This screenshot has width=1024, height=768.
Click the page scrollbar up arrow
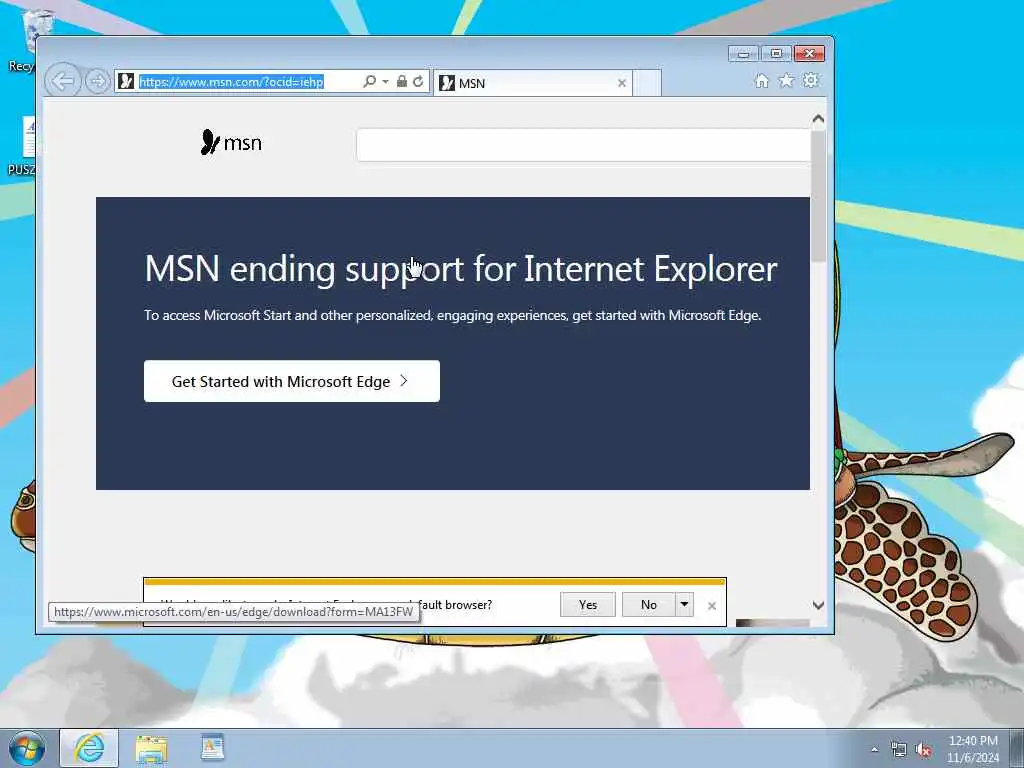coord(818,119)
